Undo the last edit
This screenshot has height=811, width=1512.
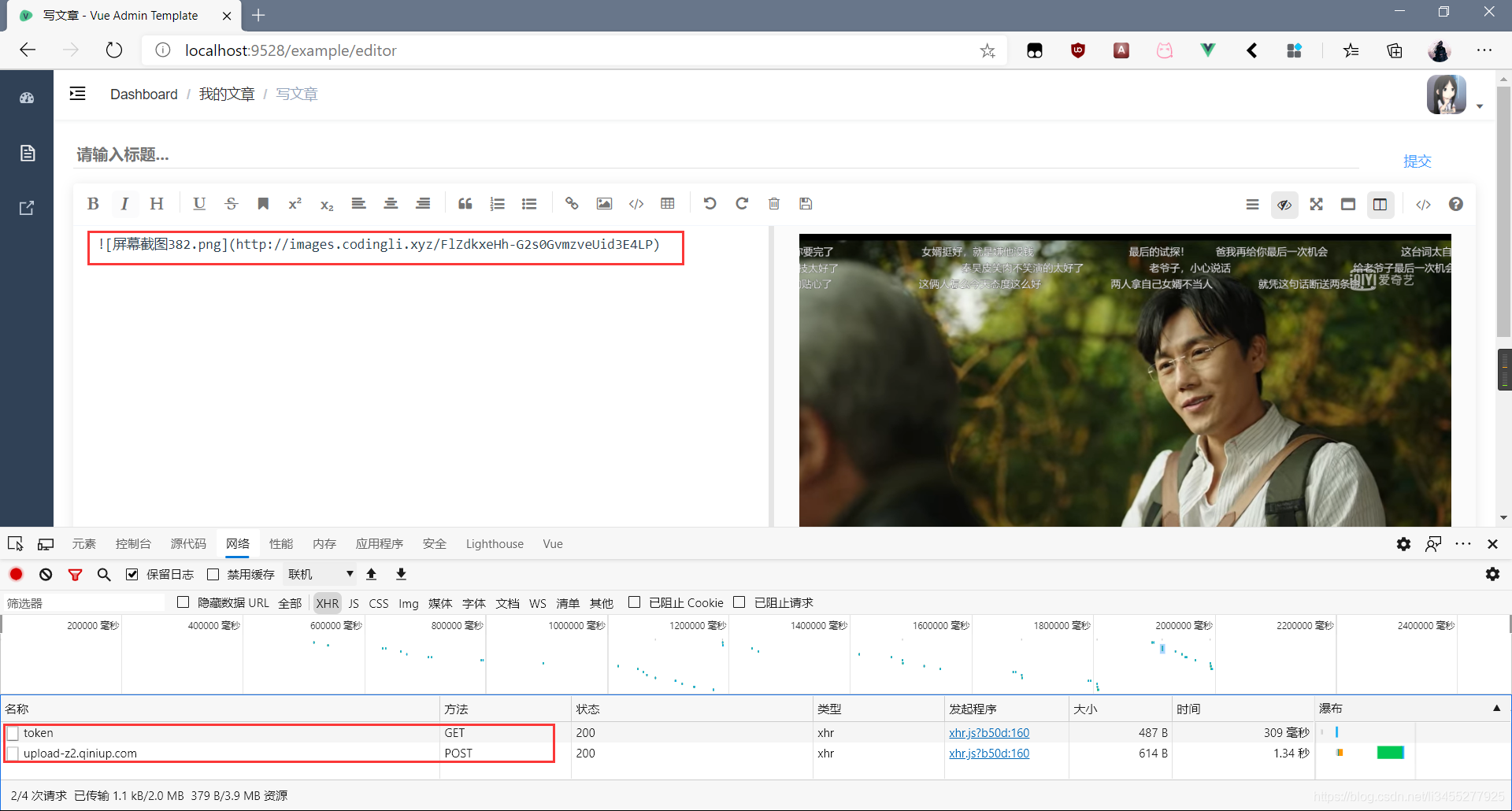(x=710, y=204)
